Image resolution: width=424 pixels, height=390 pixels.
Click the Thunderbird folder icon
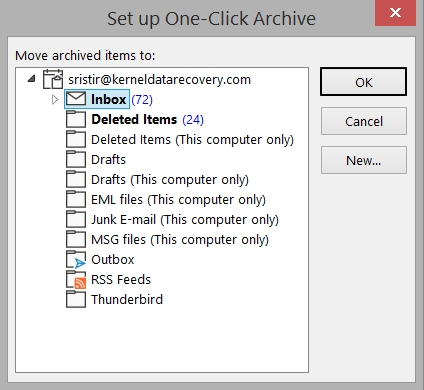click(76, 299)
